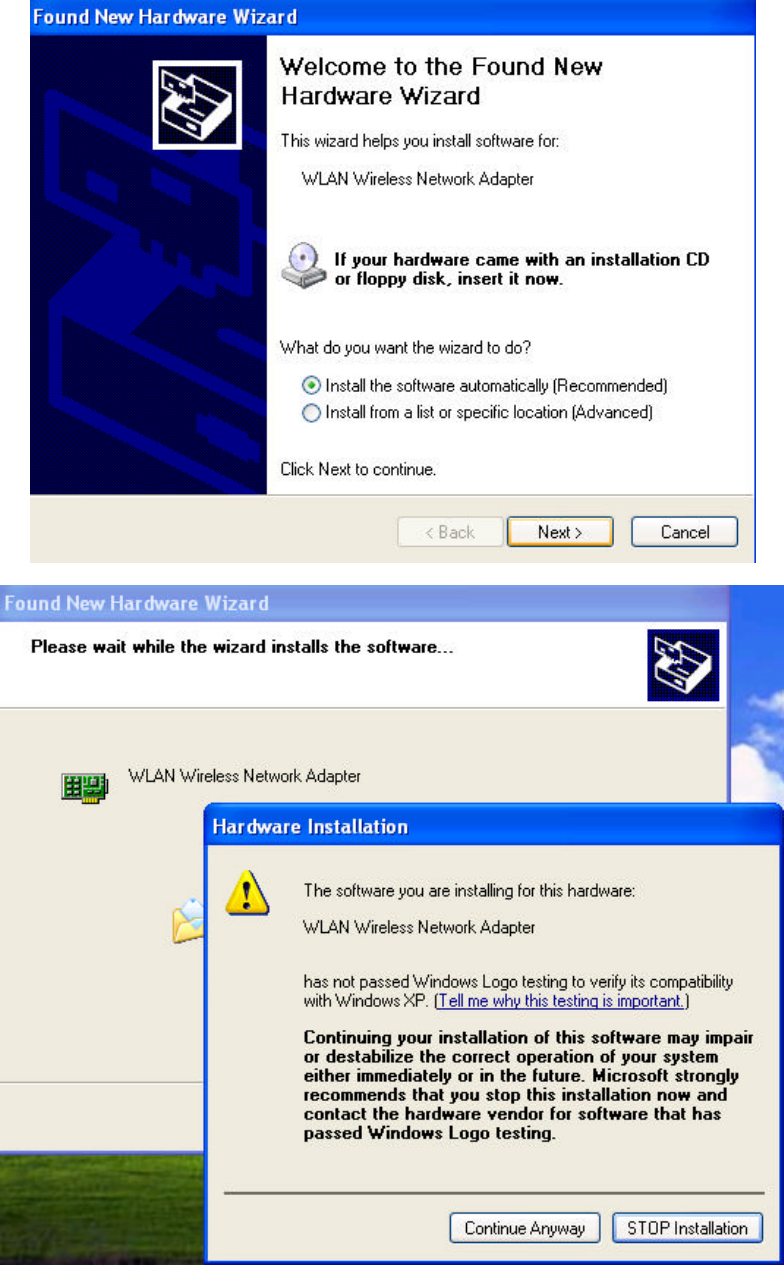The height and width of the screenshot is (1265, 784).
Task: Select Install the software automatically option
Action: point(484,385)
